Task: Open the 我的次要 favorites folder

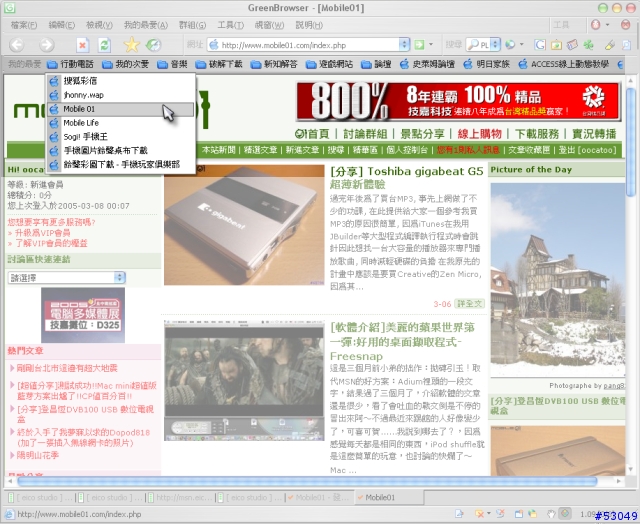Action: [x=125, y=64]
